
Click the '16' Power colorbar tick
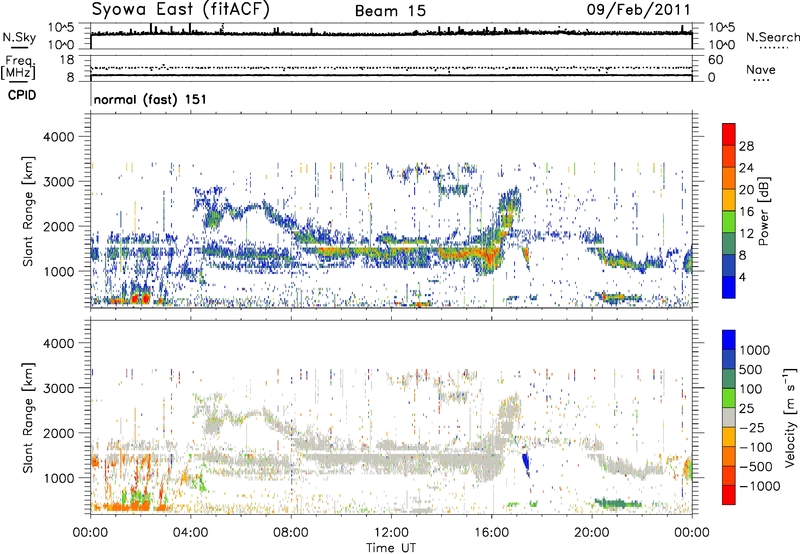(x=746, y=212)
